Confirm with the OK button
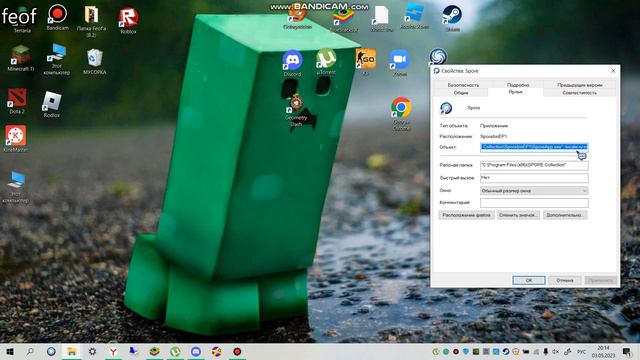 pyautogui.click(x=529, y=280)
